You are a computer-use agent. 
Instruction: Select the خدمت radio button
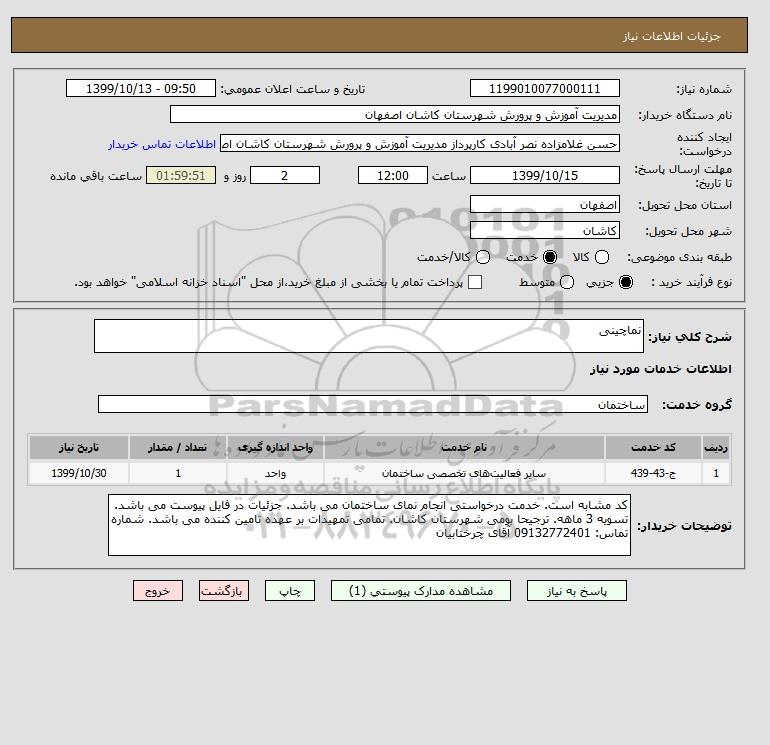pos(550,257)
